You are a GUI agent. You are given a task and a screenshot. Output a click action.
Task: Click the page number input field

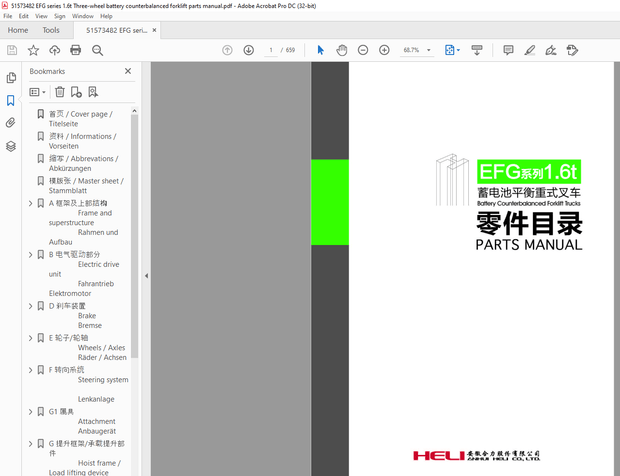click(x=271, y=50)
